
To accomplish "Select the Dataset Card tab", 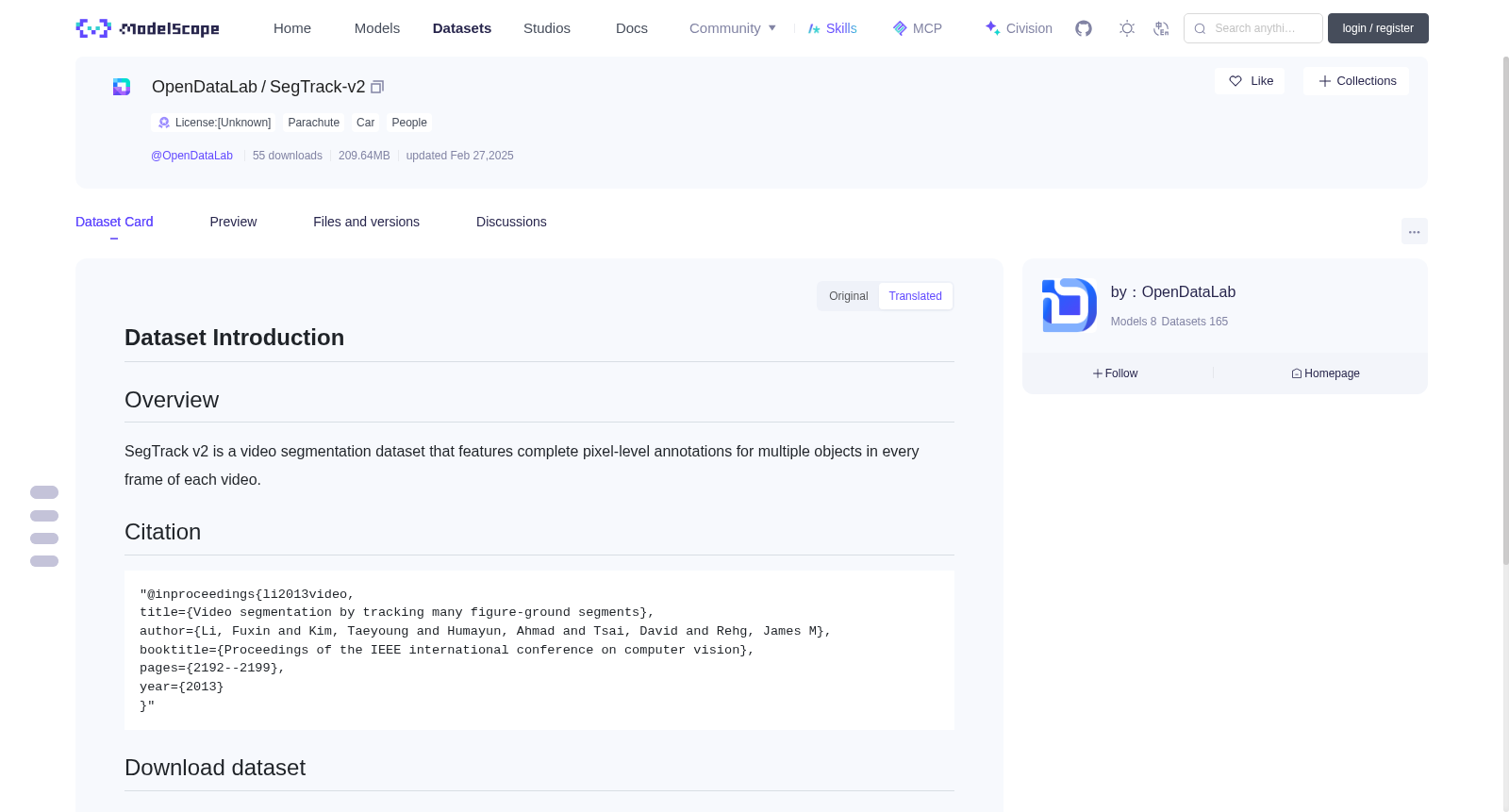I will point(114,222).
